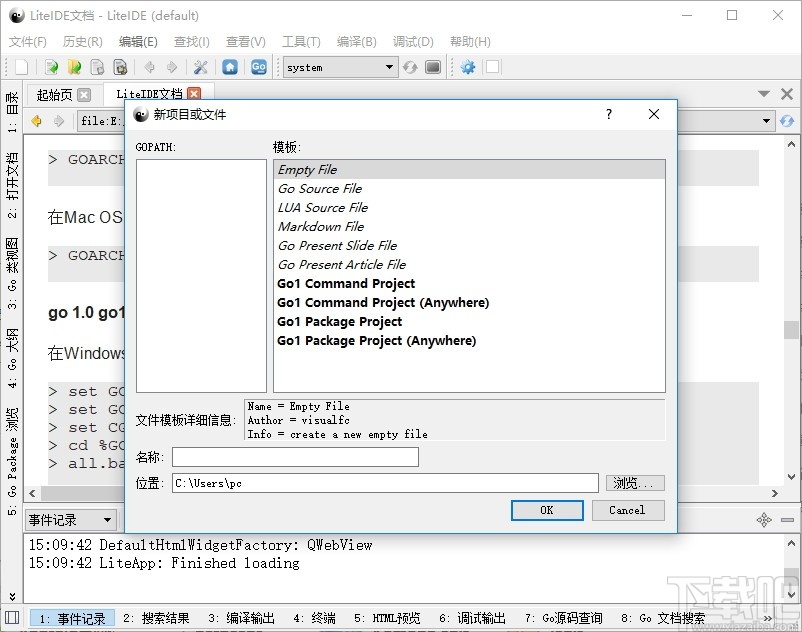This screenshot has height=632, width=802.
Task: Open the 查看(V) menu
Action: pos(246,41)
